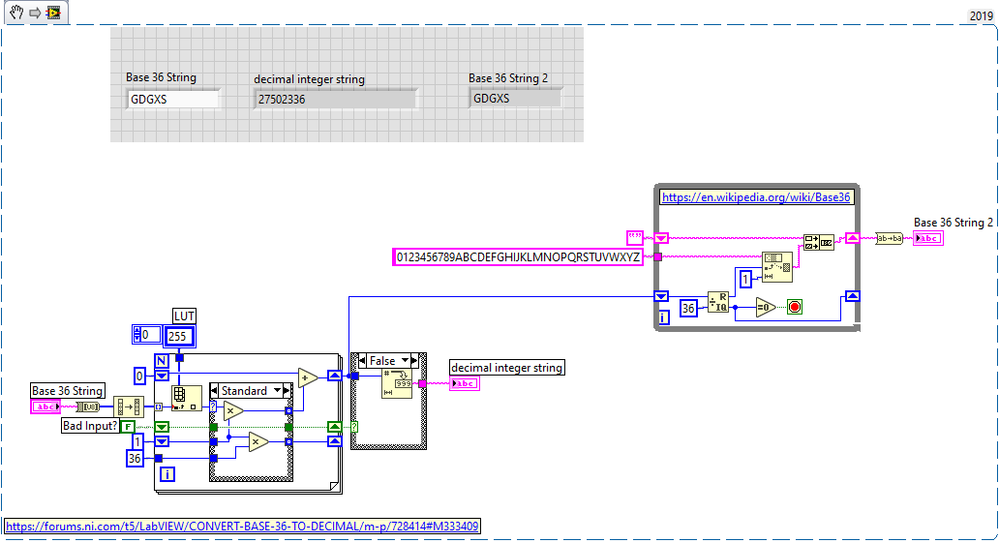Viewport: 999px width, 541px height.
Task: Click the array index stepper beside 0
Action: point(136,335)
